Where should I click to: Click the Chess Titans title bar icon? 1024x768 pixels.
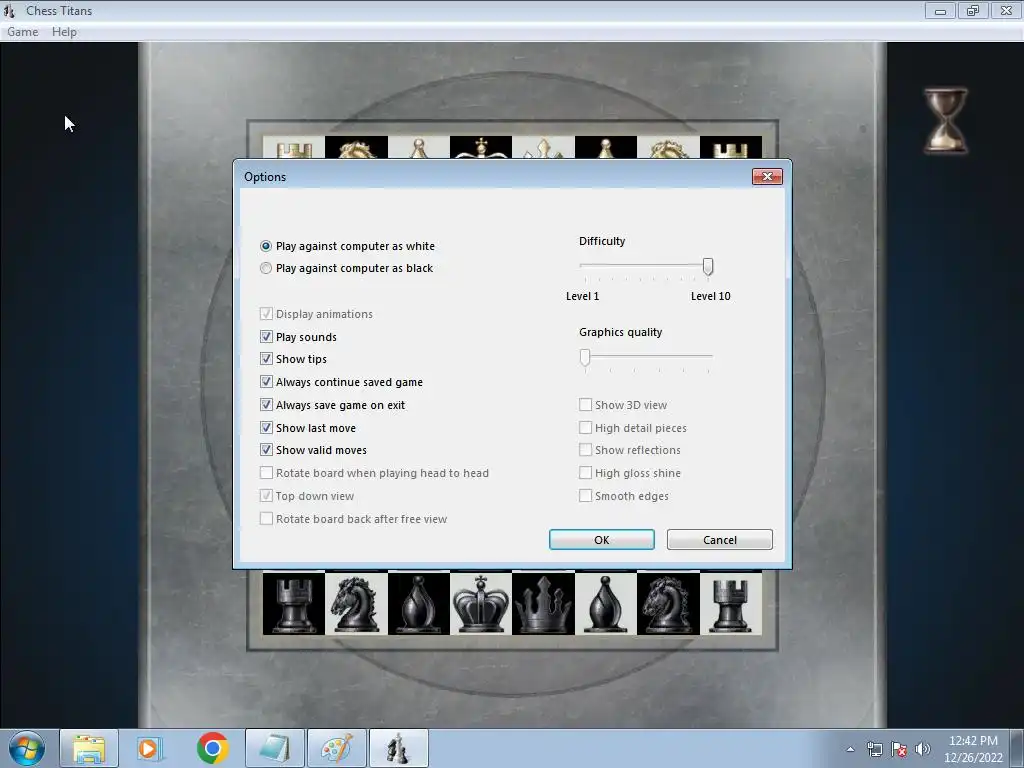[9, 10]
